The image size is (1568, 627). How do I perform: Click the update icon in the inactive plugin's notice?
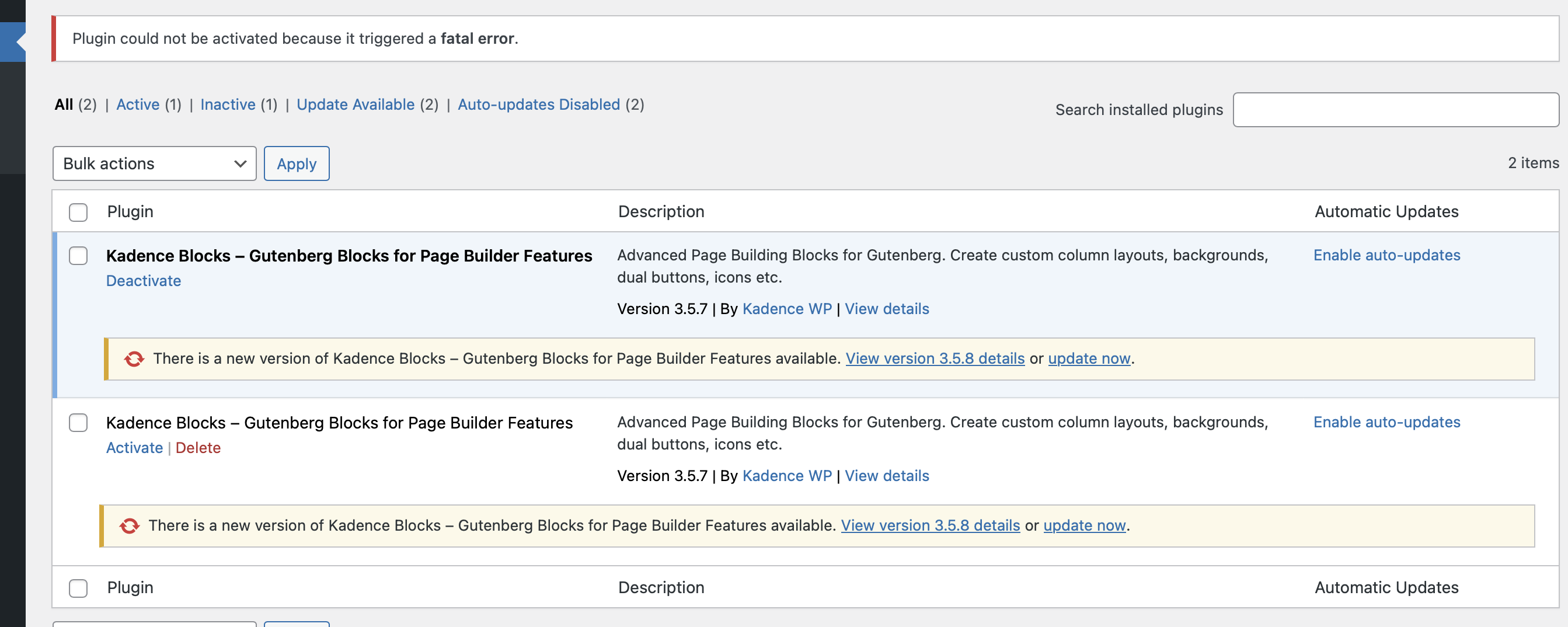(x=129, y=526)
